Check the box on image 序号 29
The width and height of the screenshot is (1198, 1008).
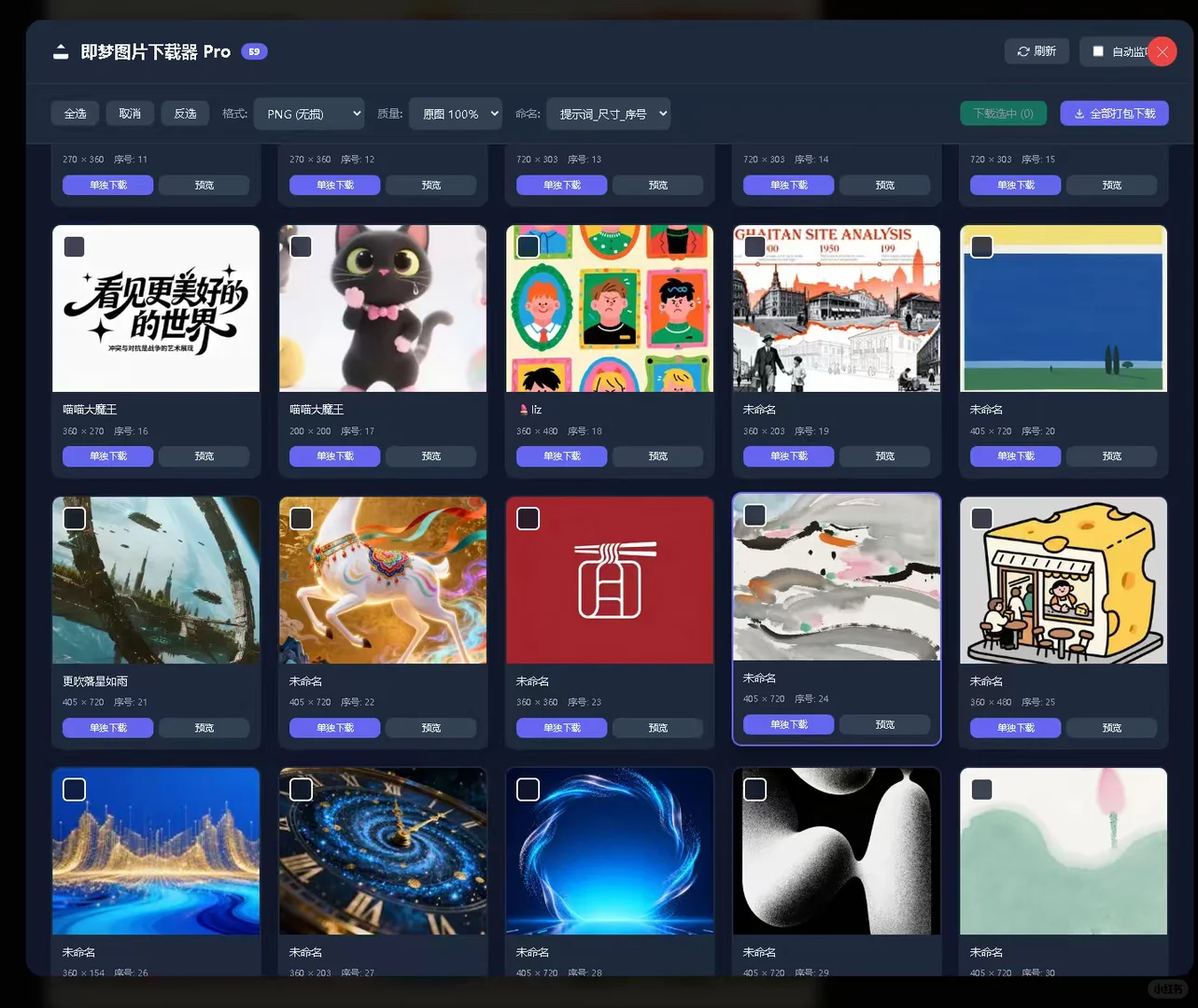[754, 790]
